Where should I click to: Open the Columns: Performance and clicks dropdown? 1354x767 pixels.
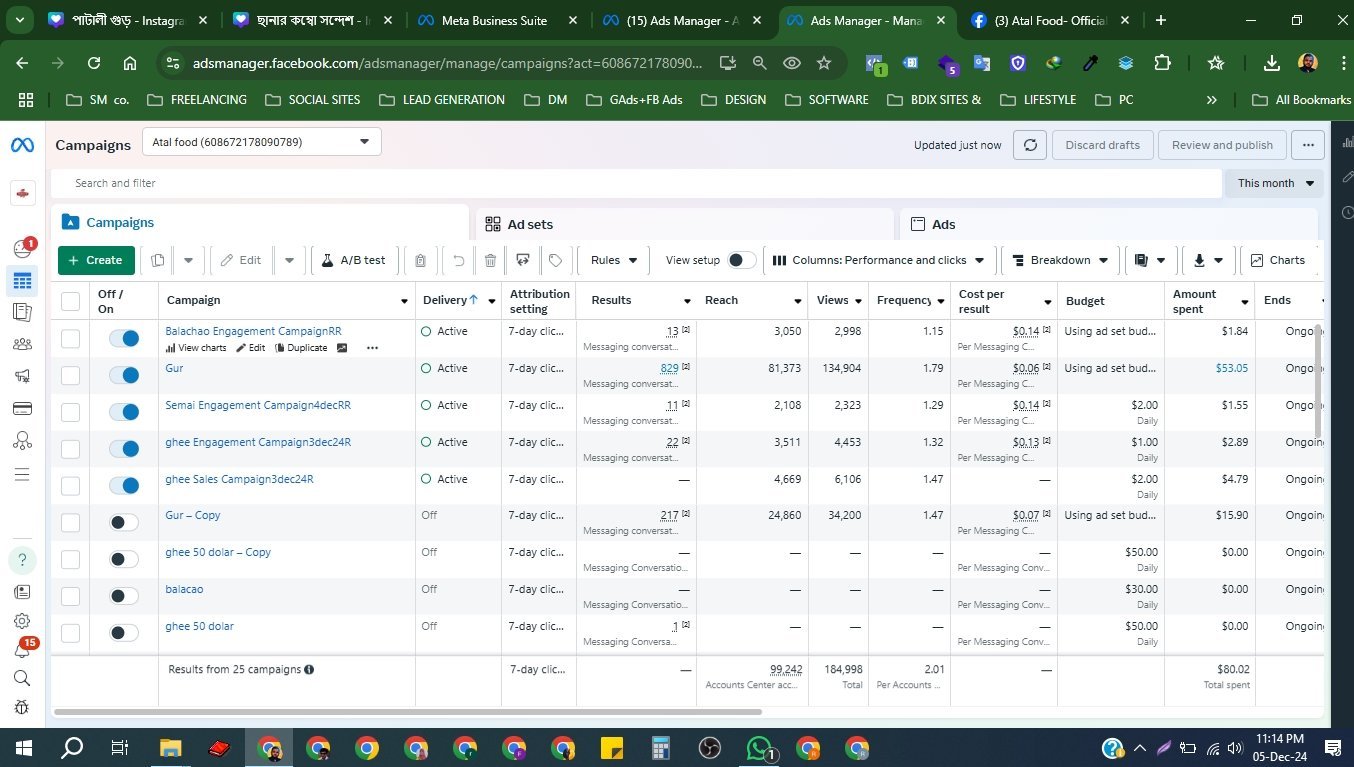(878, 260)
